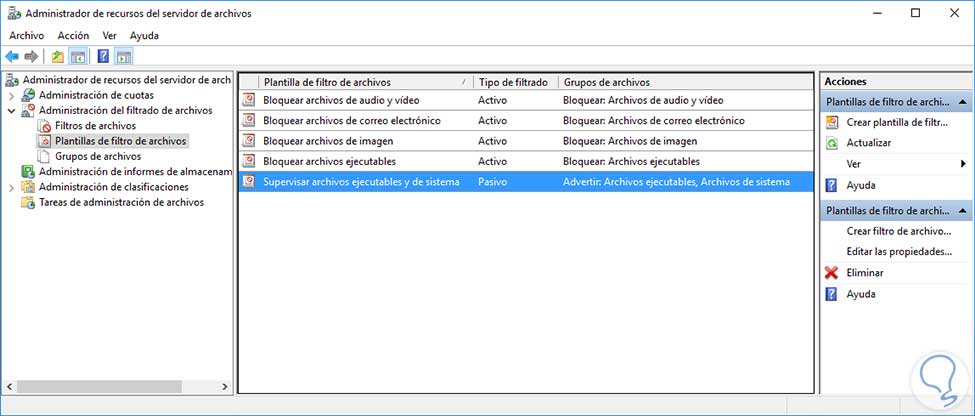Click Administración de informes de almacenamiento icon
975x416 pixels.
[27, 171]
